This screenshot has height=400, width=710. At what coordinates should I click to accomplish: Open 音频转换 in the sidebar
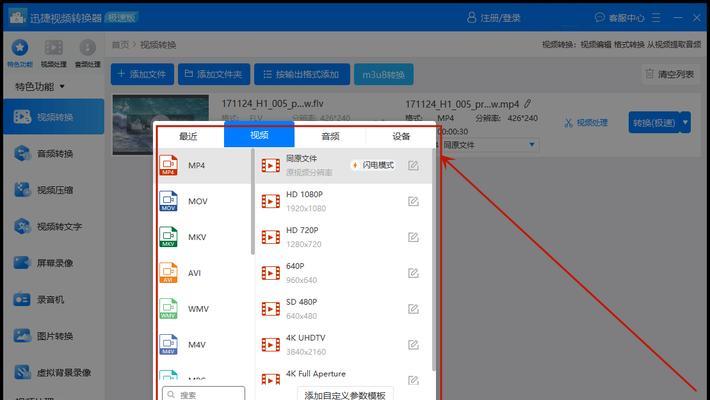click(53, 154)
